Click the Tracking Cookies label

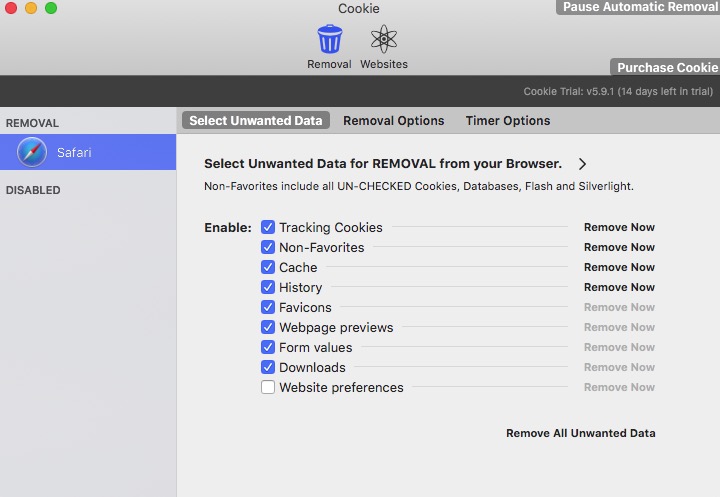tap(331, 227)
